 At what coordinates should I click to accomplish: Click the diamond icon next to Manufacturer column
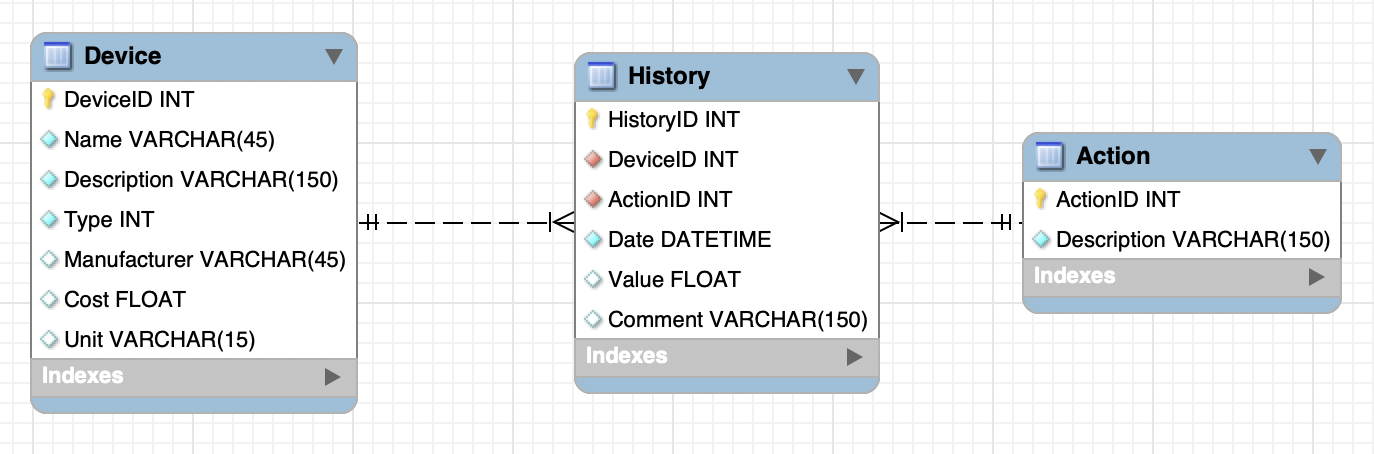tap(48, 260)
